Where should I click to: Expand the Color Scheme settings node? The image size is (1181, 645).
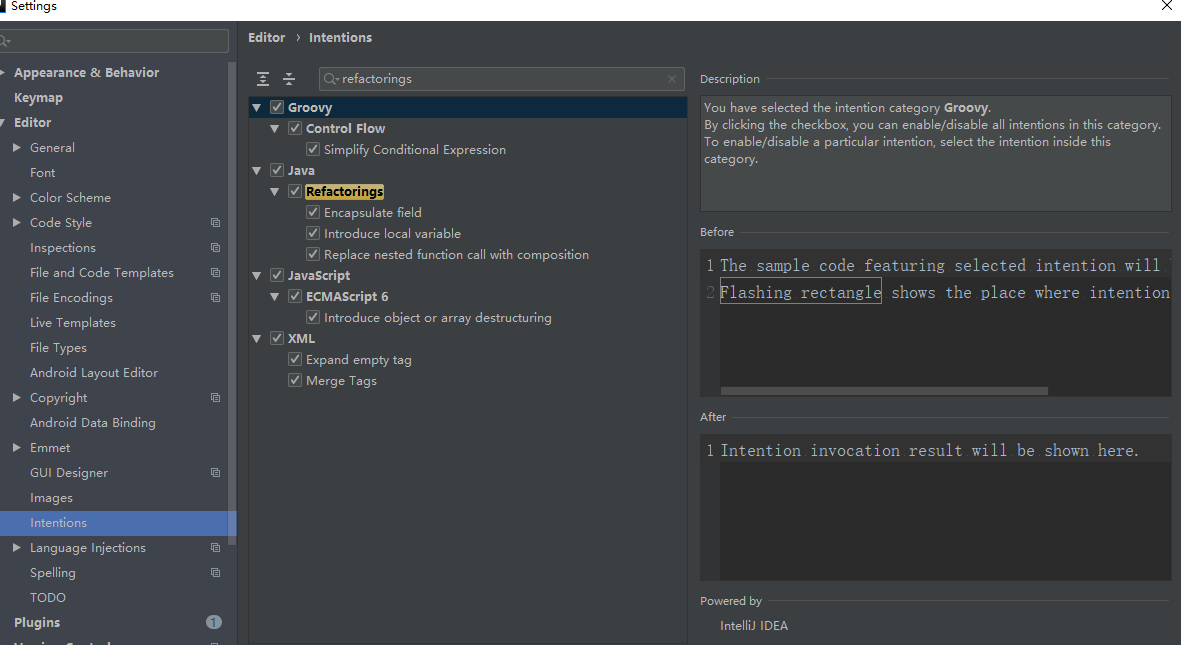17,198
